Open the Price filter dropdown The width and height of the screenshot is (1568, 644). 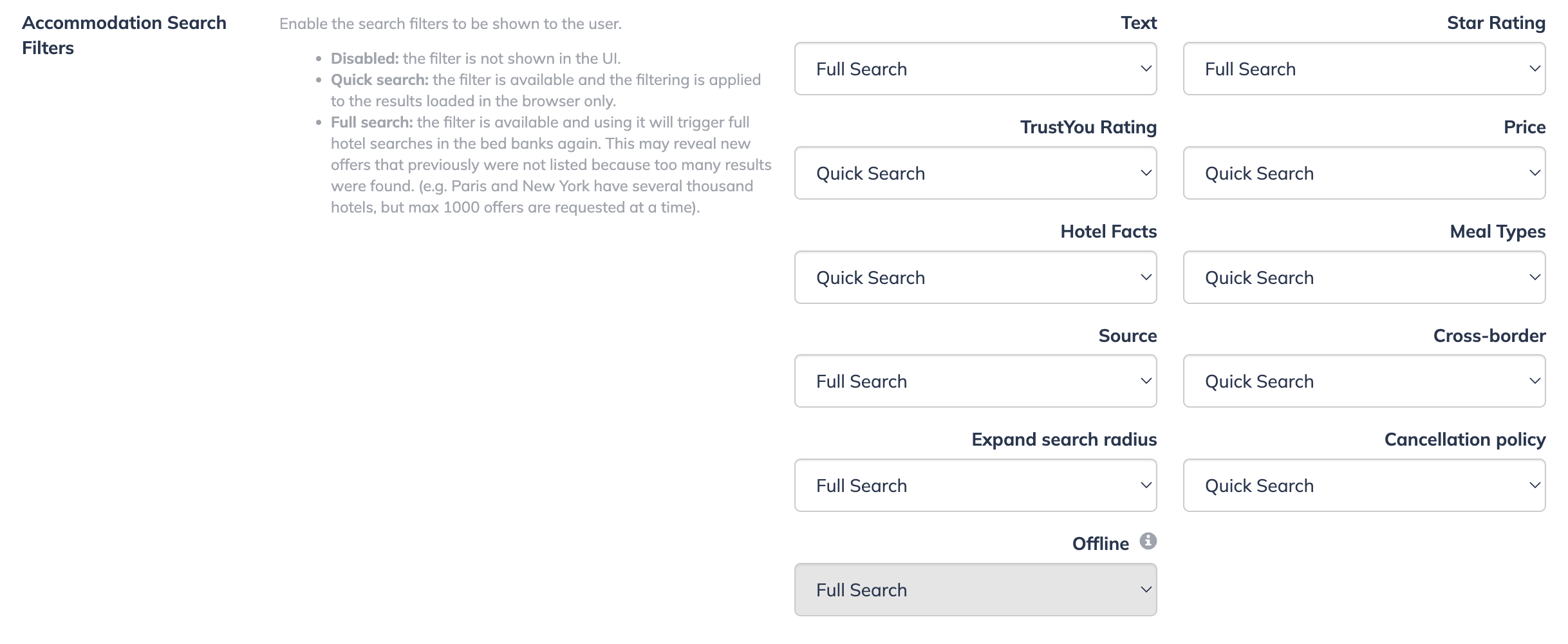tap(1364, 173)
